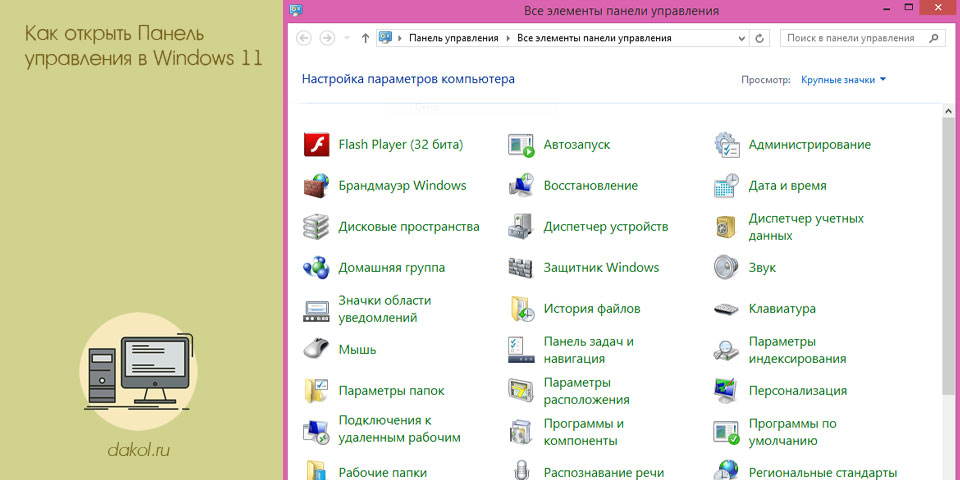This screenshot has height=480, width=960.
Task: Open the Панель задач и навигация icon
Action: tap(521, 350)
